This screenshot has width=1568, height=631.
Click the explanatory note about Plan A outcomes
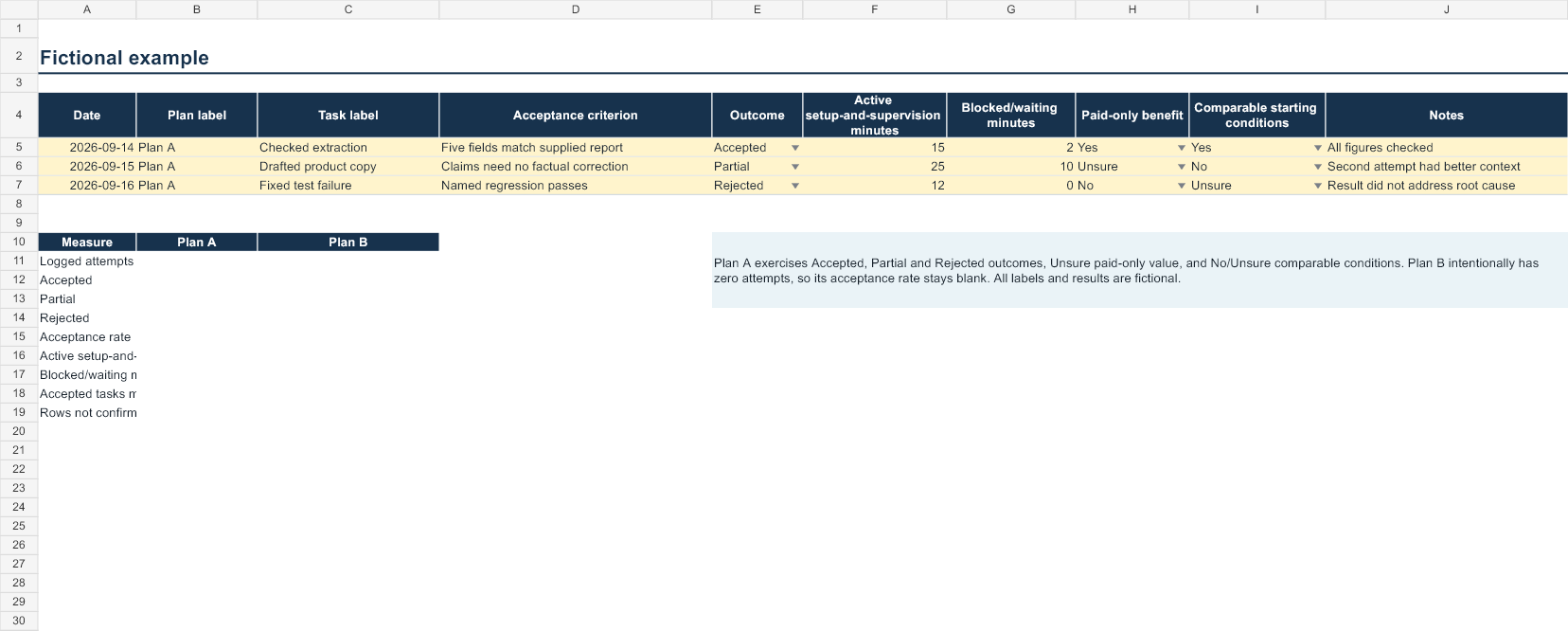[x=1140, y=270]
